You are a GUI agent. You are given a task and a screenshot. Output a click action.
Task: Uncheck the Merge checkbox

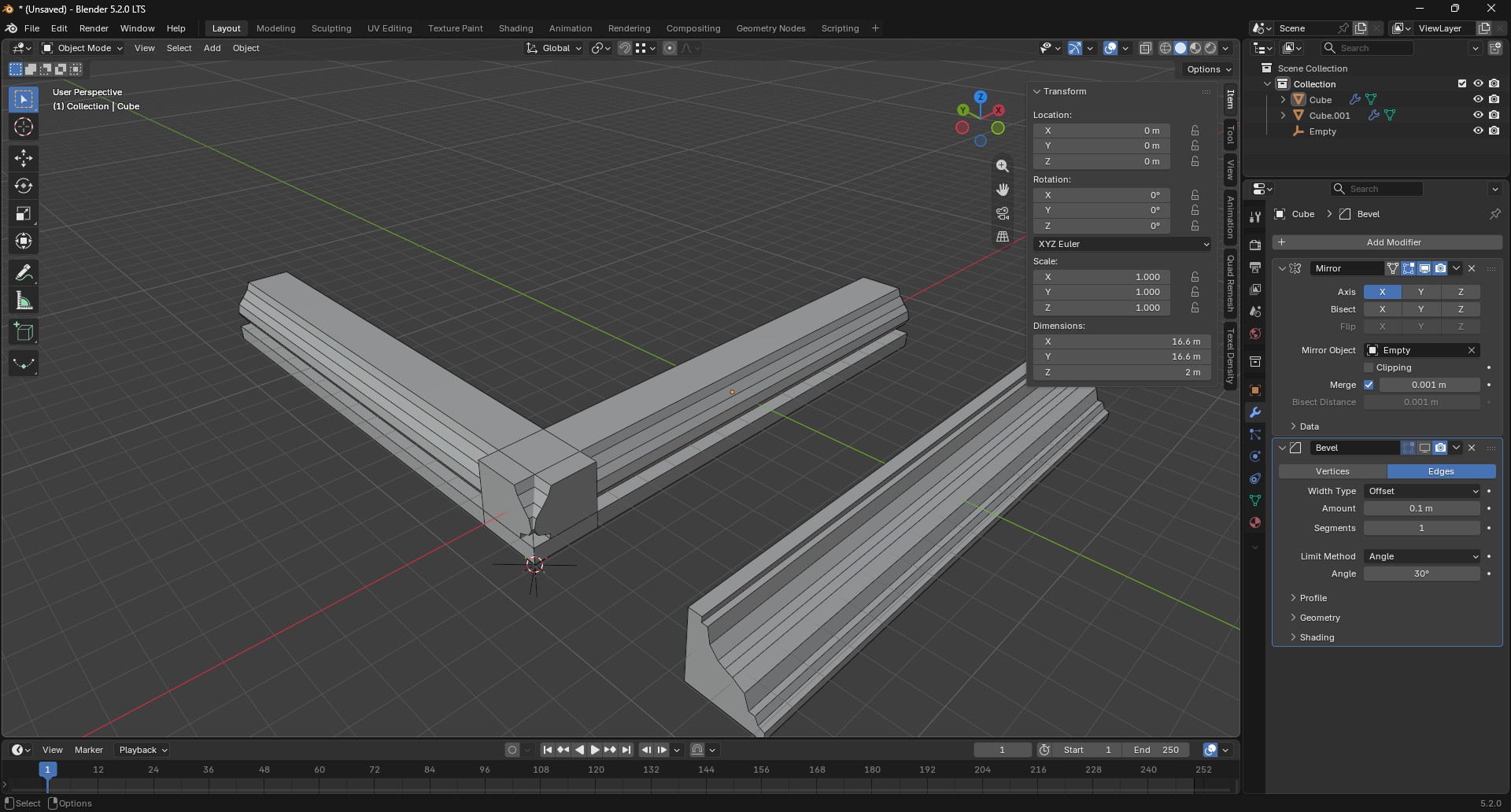[x=1369, y=385]
